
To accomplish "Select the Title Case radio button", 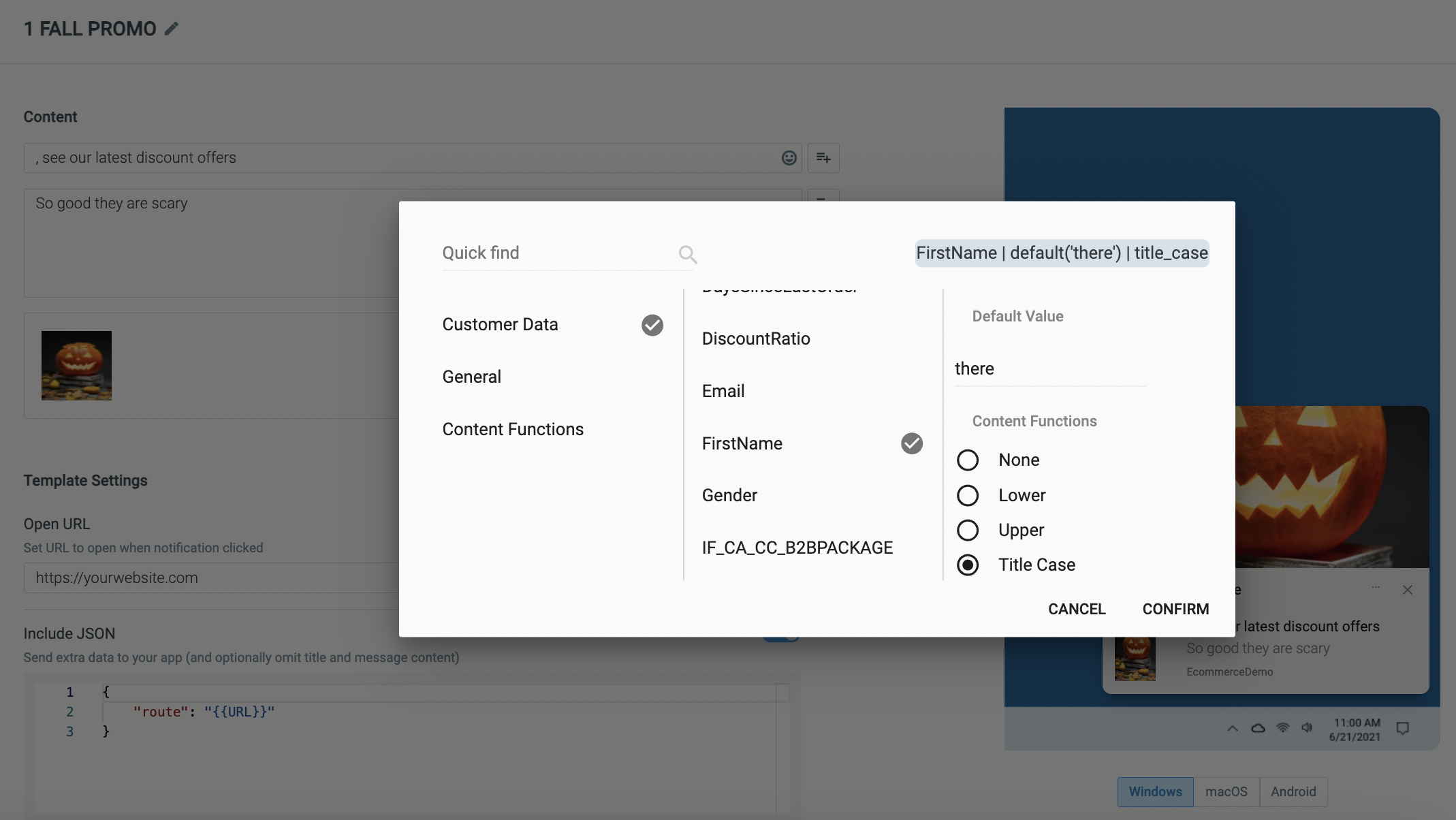I will pos(968,565).
